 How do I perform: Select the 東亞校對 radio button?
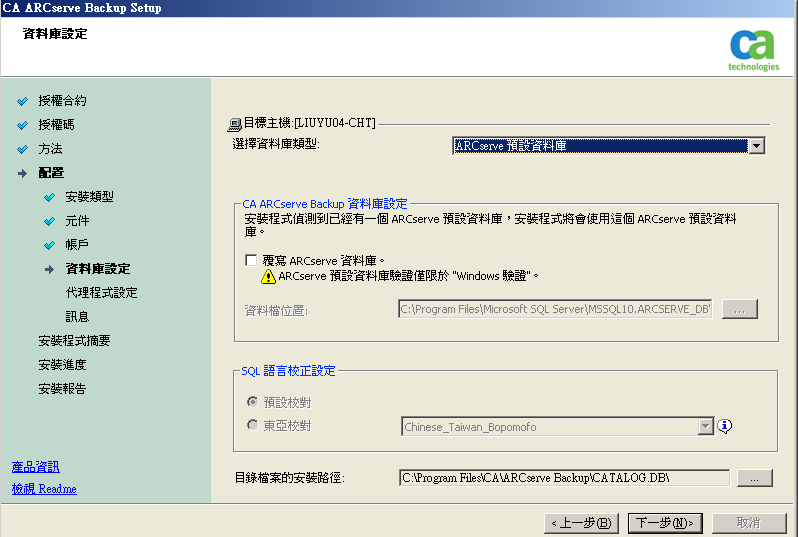(252, 425)
